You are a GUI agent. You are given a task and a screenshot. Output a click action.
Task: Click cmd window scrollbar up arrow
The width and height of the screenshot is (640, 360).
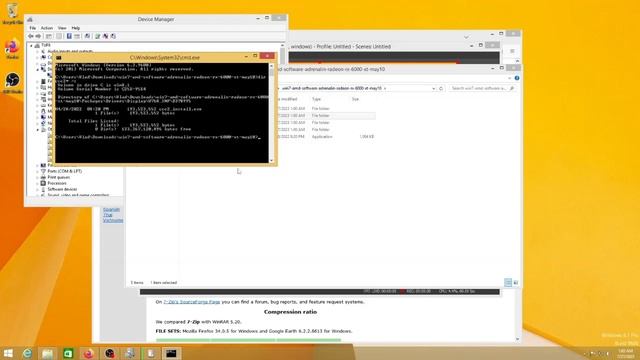[272, 66]
